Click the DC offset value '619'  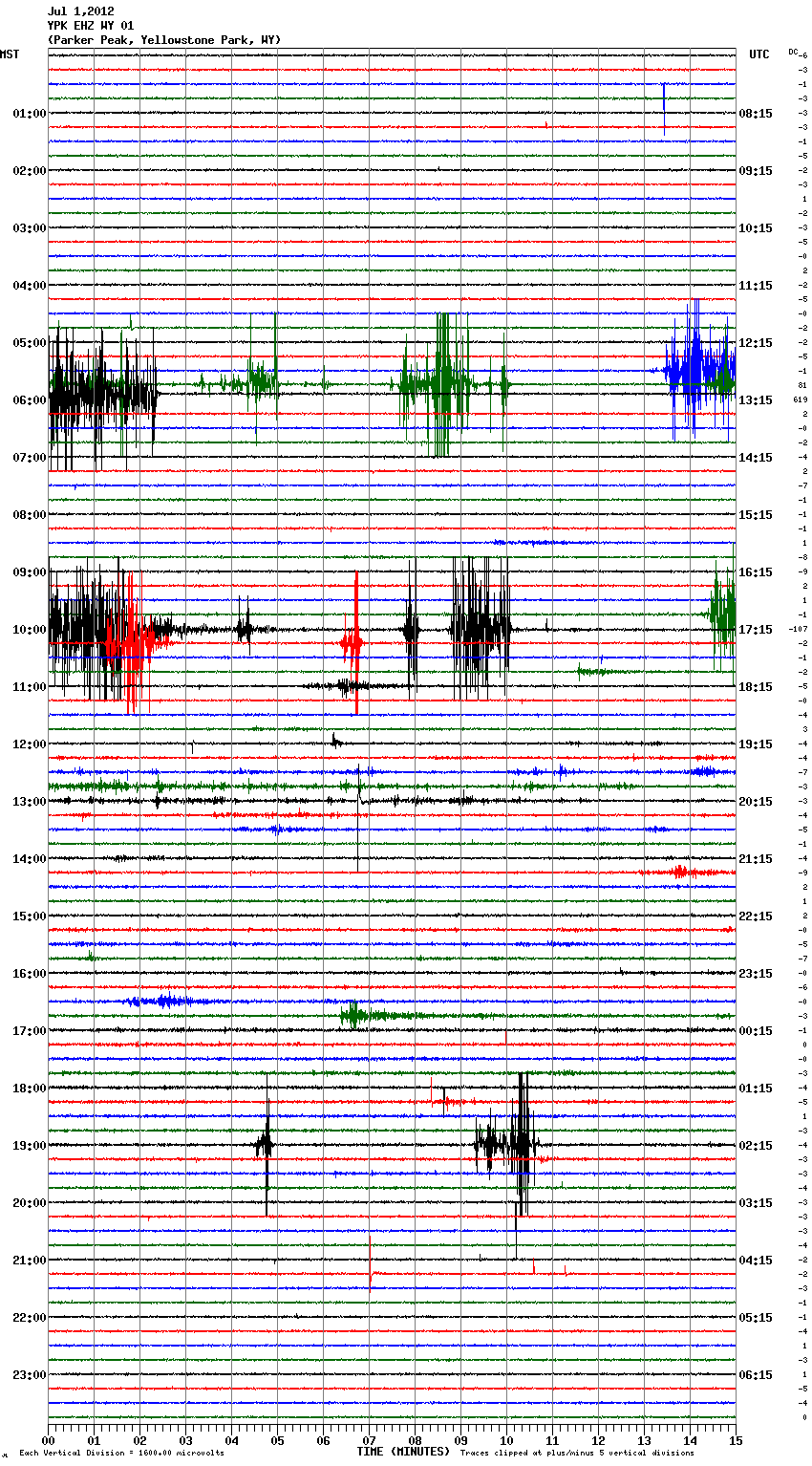point(800,399)
